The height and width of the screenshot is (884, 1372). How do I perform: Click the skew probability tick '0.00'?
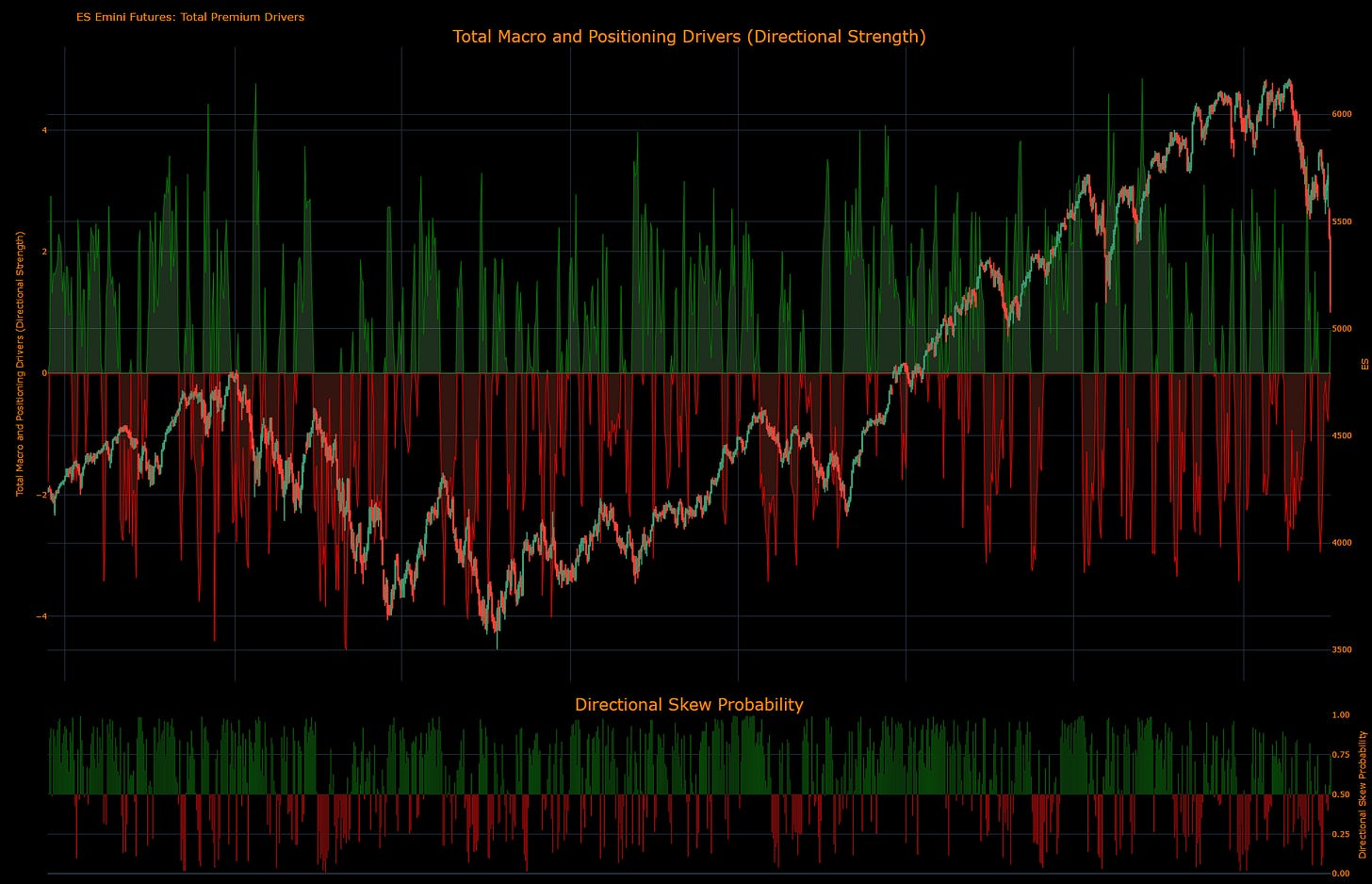click(1340, 874)
